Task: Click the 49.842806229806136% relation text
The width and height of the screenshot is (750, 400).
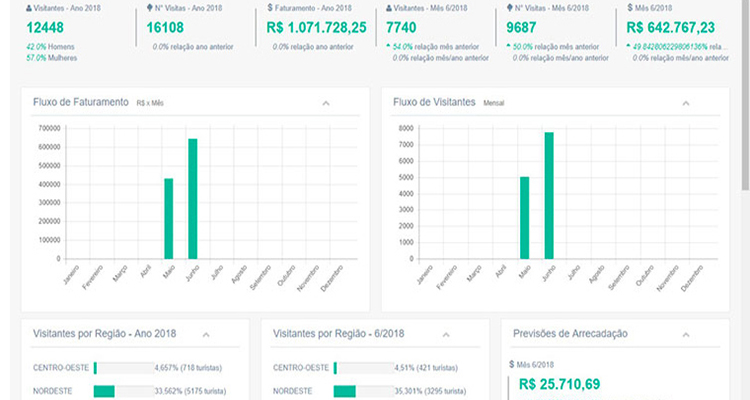Action: [x=680, y=47]
